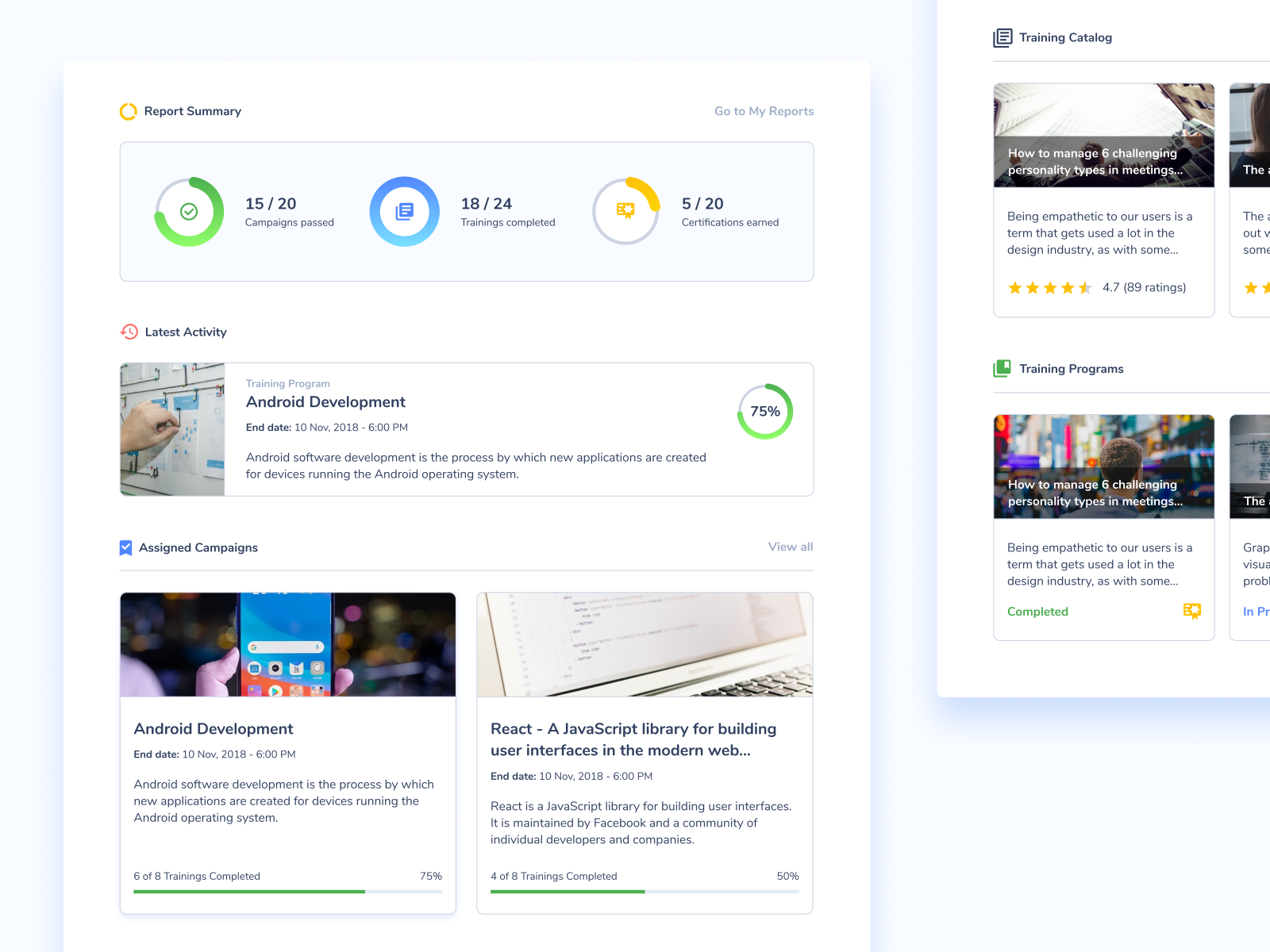
Task: Click the 75% progress ring on Android Development
Action: pos(764,411)
